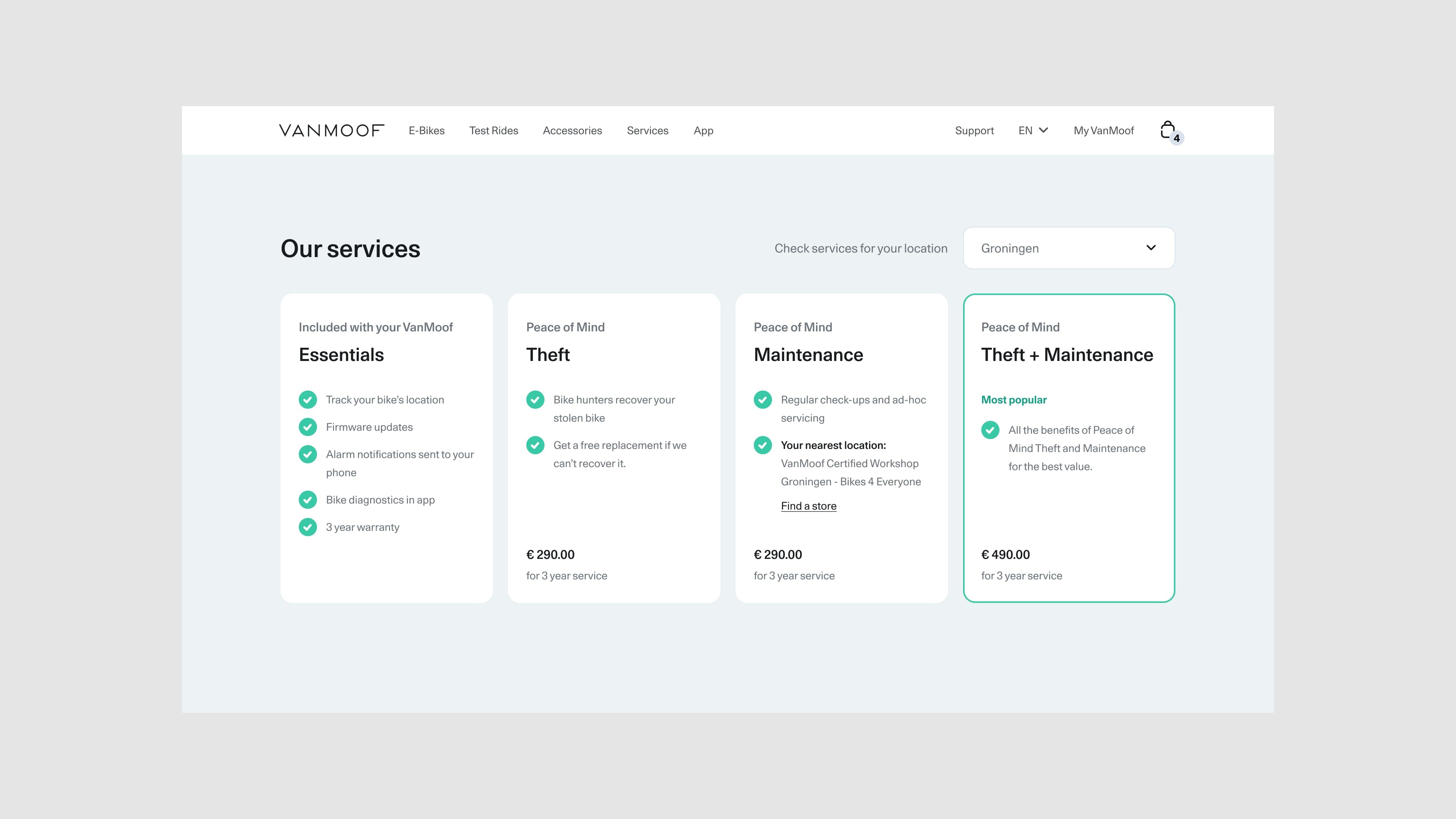Viewport: 1456px width, 819px height.
Task: Click 'for 3 year service' under € 490.00
Action: coord(1021,576)
